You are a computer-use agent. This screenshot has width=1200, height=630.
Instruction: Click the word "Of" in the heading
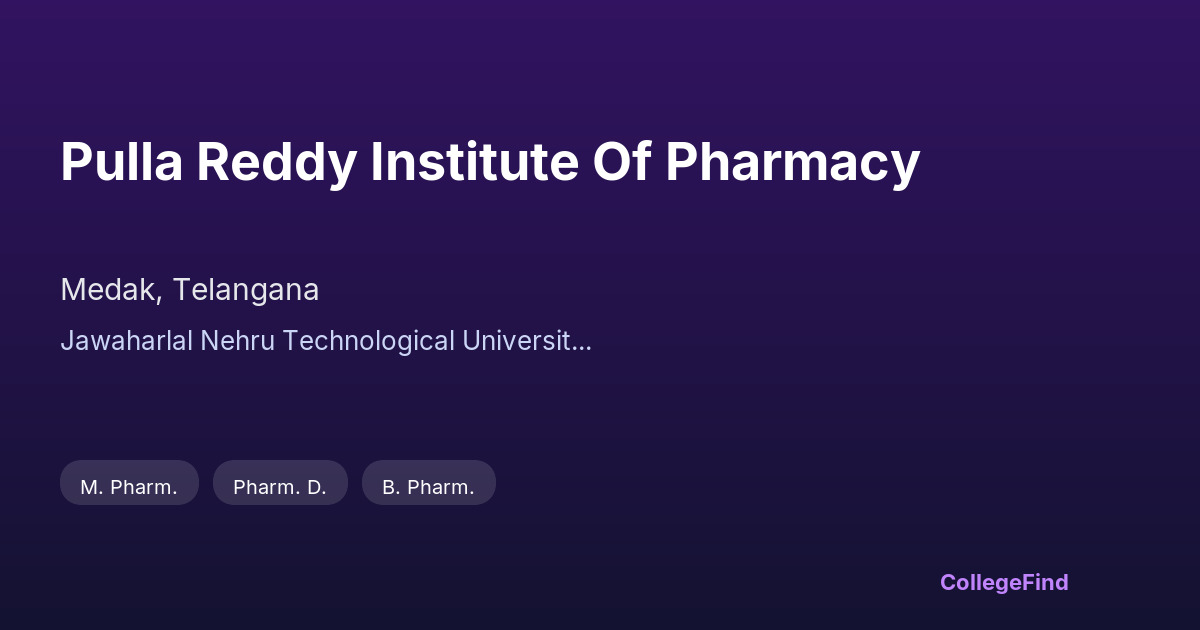[x=622, y=162]
